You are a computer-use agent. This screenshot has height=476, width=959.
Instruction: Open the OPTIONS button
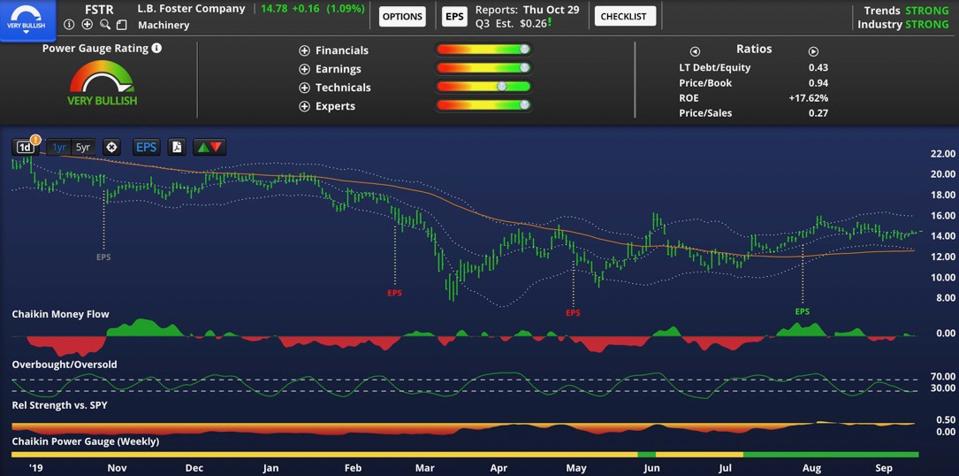[x=402, y=17]
